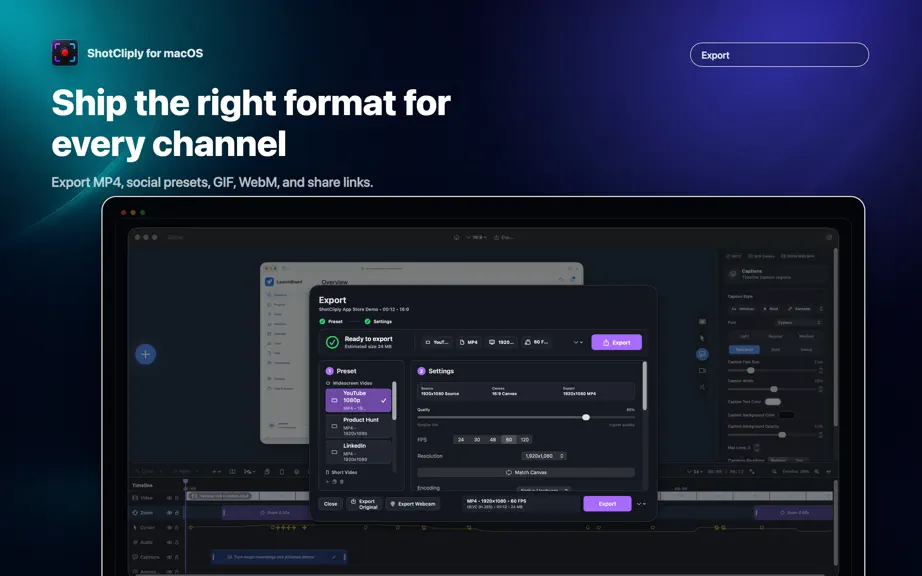Screen dimensions: 922x576
Task: Click the YouTube preset chip in summary bar
Action: pos(437,342)
